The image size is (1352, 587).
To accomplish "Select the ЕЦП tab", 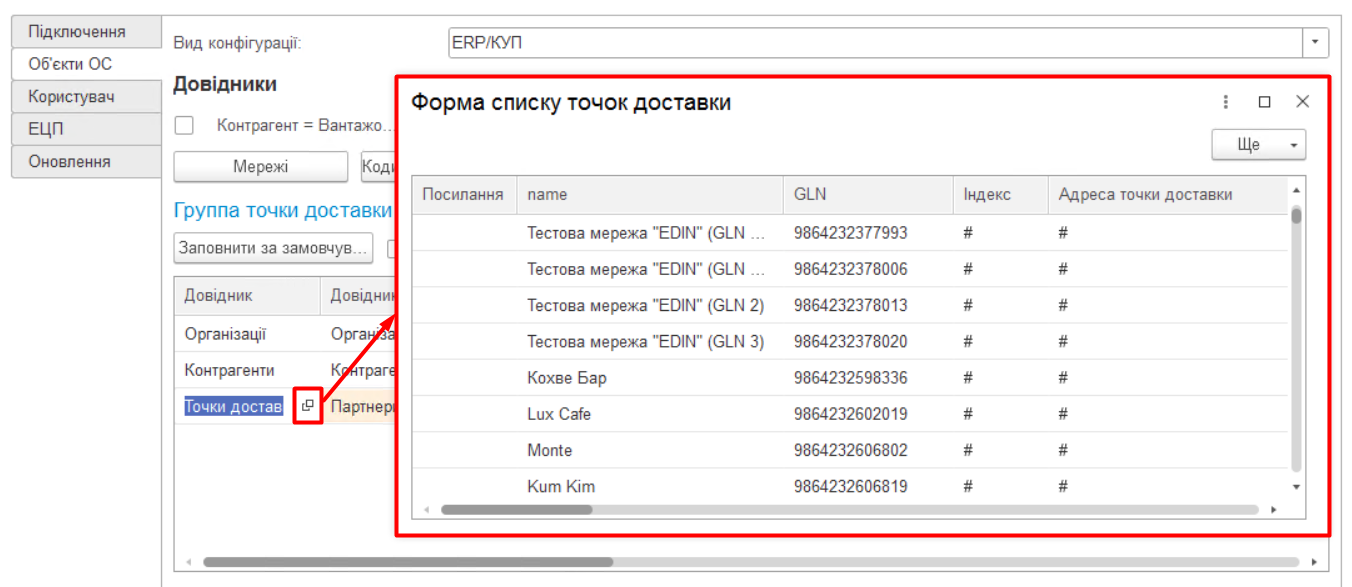I will click(x=86, y=129).
